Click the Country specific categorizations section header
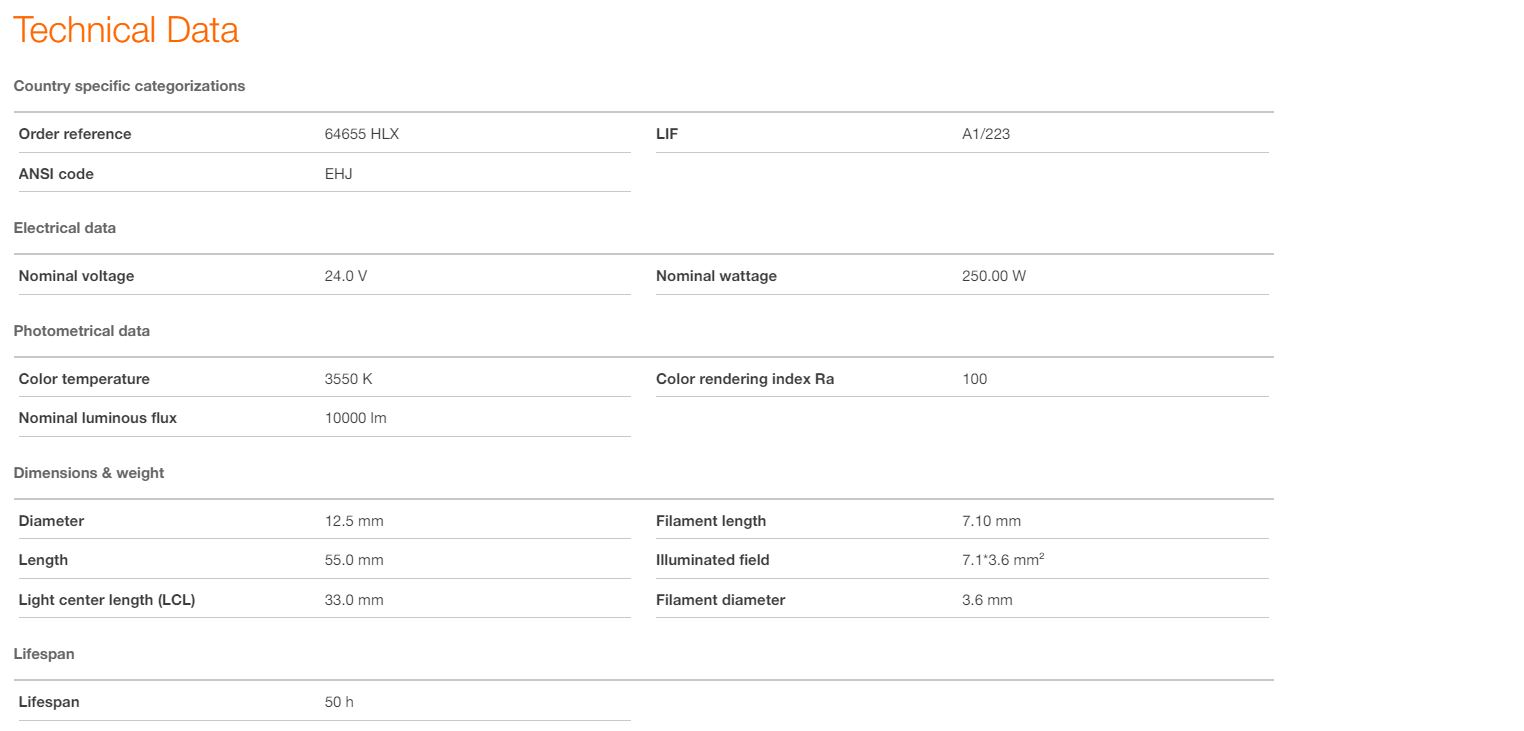Viewport: 1524px width, 731px height. click(x=129, y=86)
